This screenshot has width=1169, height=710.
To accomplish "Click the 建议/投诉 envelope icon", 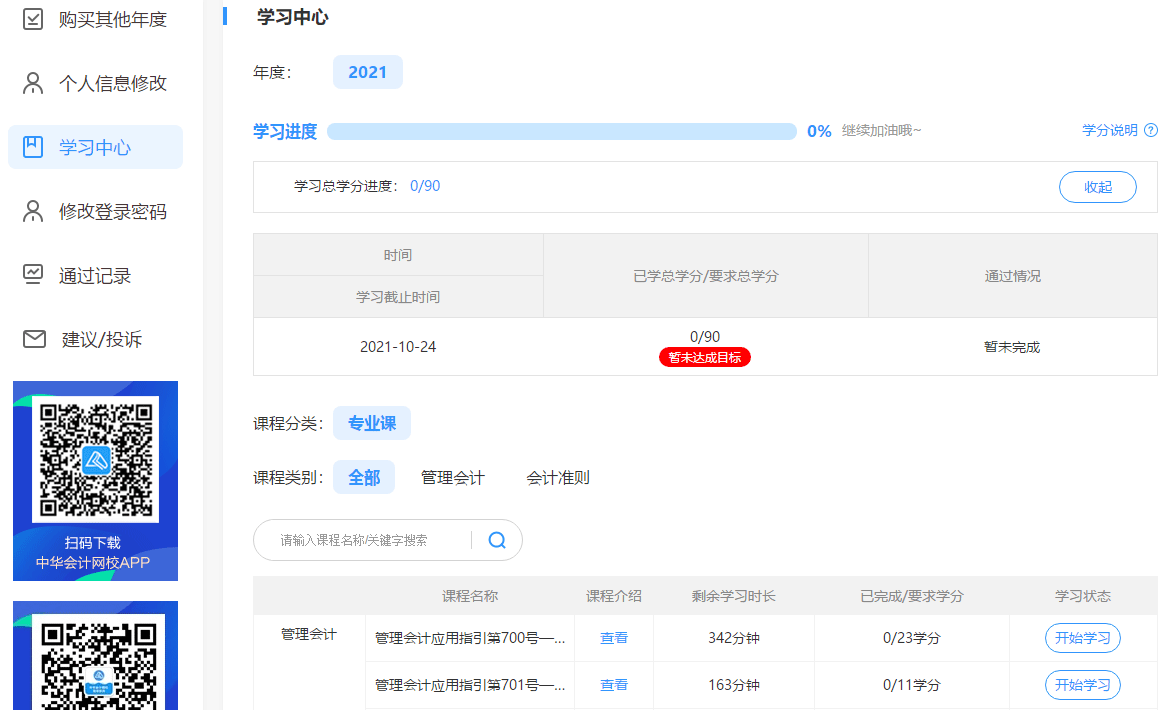I will click(x=34, y=340).
